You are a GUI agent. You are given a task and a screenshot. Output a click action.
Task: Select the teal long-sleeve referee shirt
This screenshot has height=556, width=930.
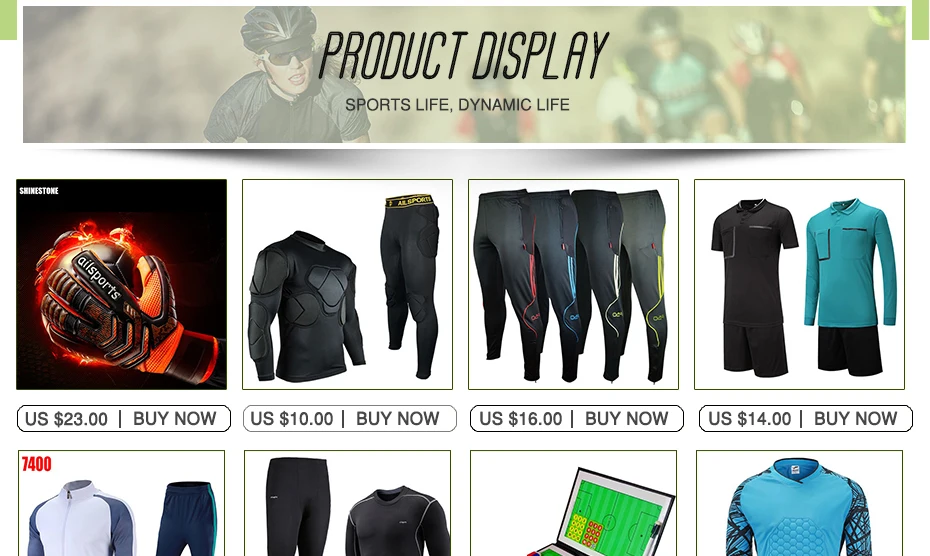851,262
